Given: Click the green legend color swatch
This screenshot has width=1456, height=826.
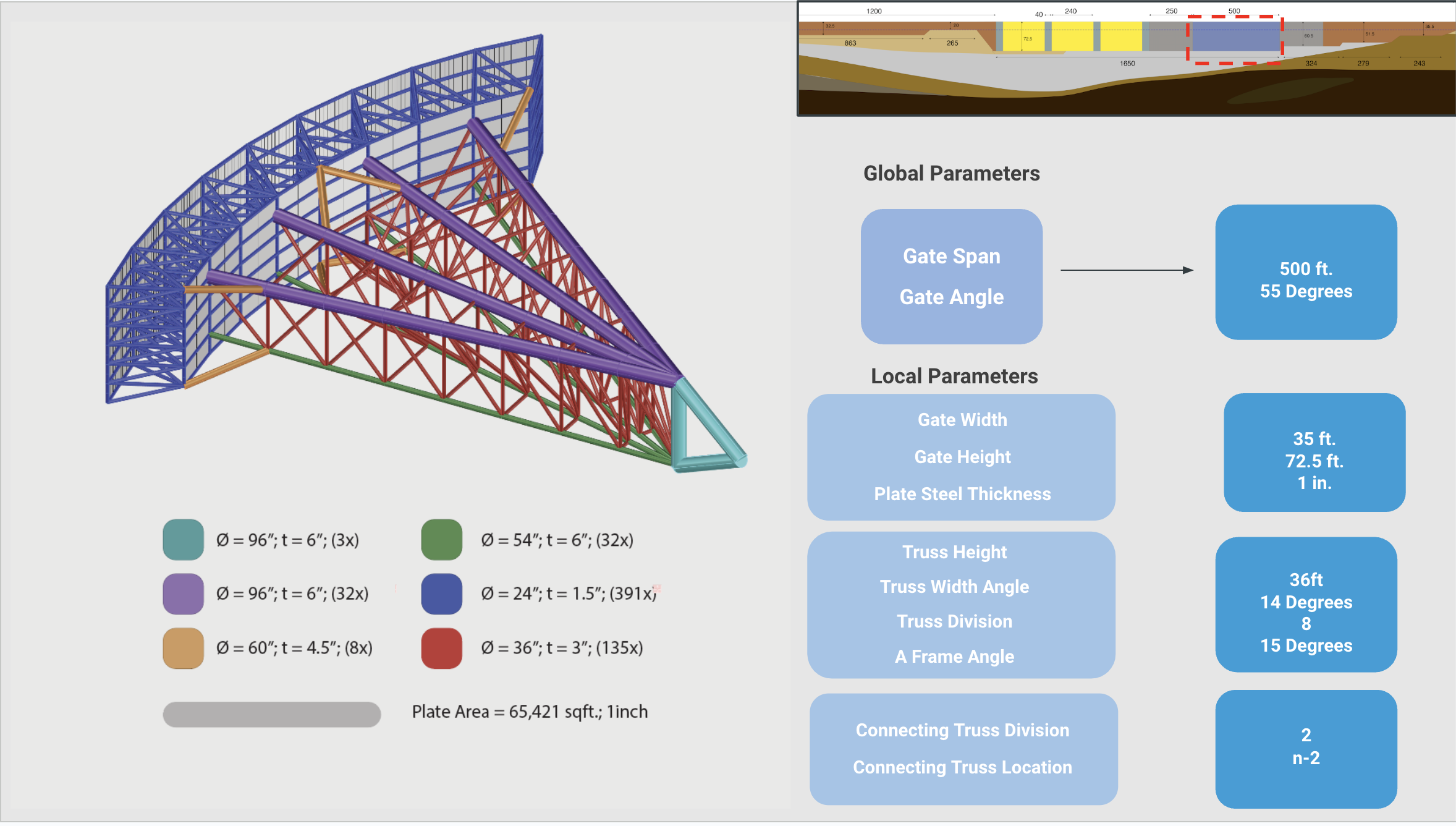Looking at the screenshot, I should coord(442,539).
